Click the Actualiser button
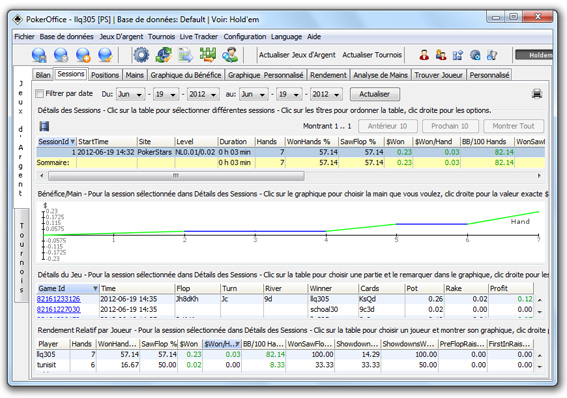The width and height of the screenshot is (567, 398). pyautogui.click(x=375, y=94)
